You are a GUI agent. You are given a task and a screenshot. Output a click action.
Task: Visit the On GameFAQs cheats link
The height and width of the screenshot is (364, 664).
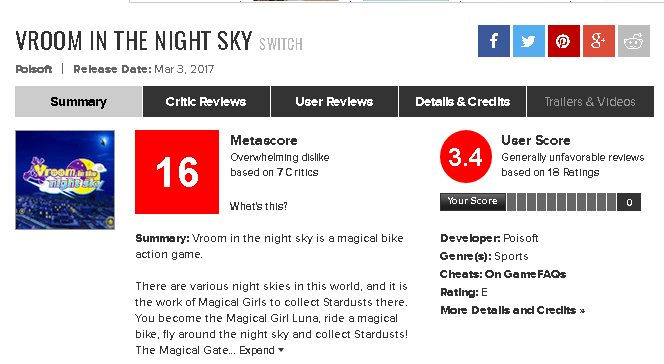click(x=525, y=274)
